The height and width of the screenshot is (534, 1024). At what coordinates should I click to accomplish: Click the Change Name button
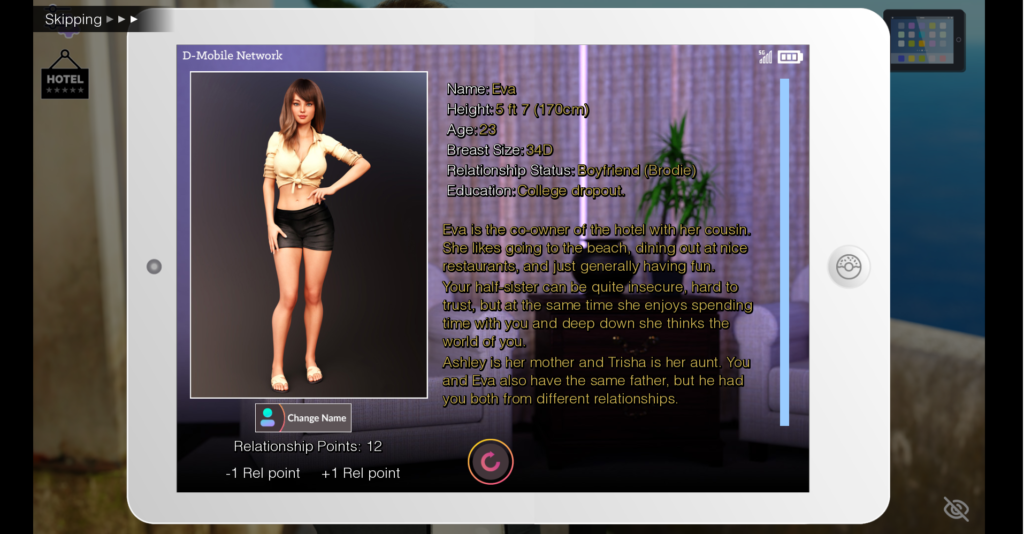pos(316,418)
